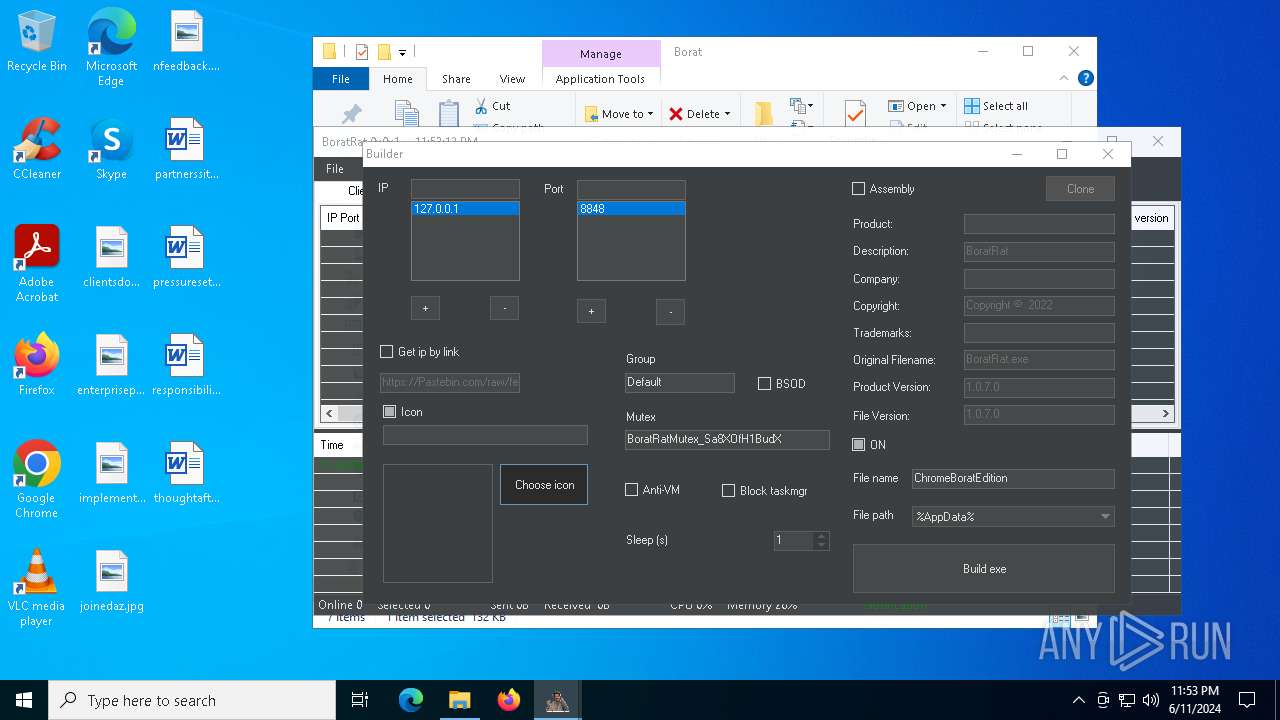
Task: Click Explorer help question mark icon
Action: point(1086,78)
